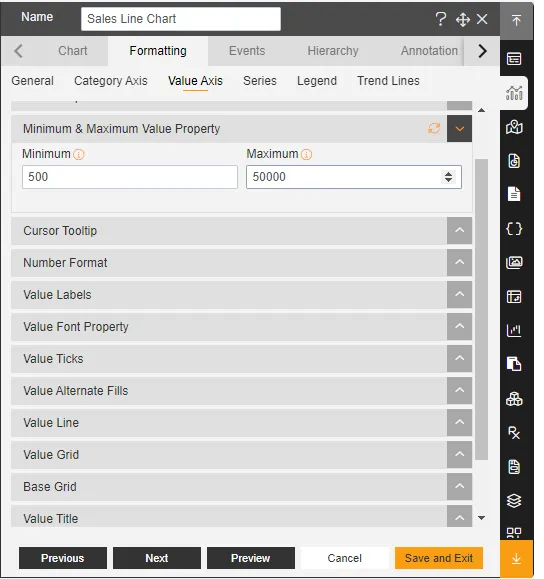This screenshot has width=544, height=579.
Task: Open the report document icon with pie chart
Action: point(514,161)
